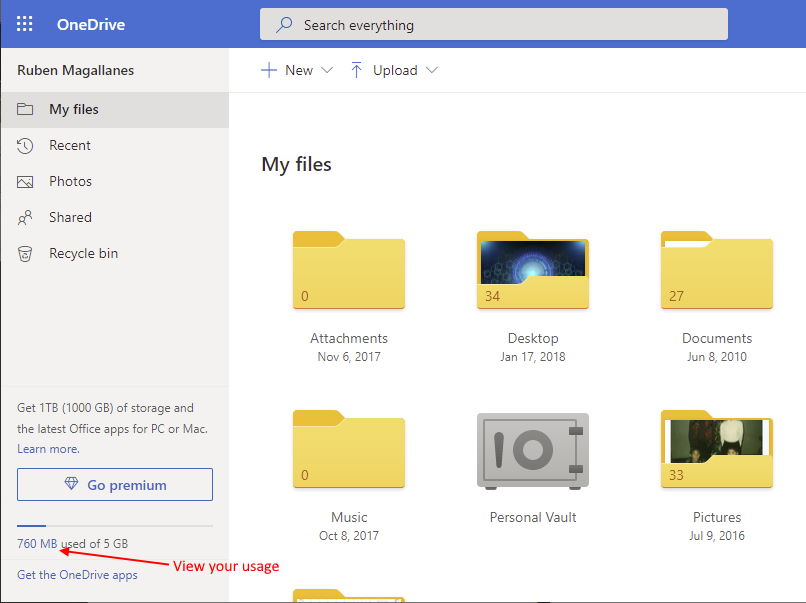Click the Nov 6, 2017 date text

click(349, 357)
